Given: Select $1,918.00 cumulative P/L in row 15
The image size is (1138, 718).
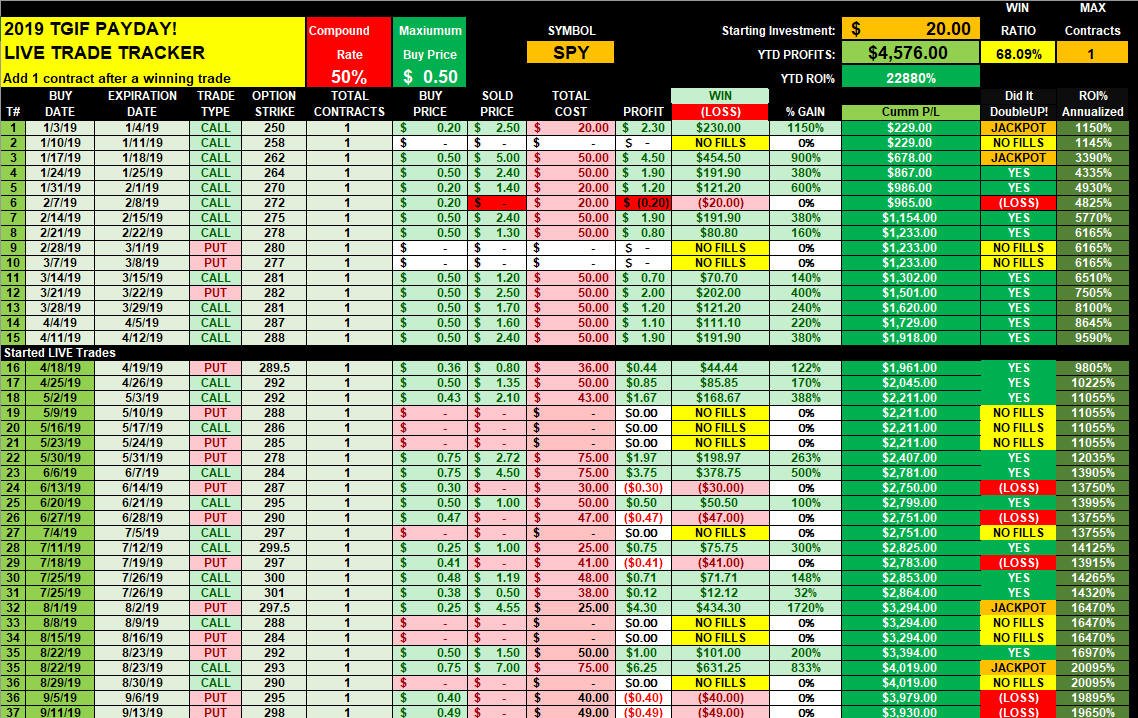Looking at the screenshot, I should pyautogui.click(x=911, y=338).
